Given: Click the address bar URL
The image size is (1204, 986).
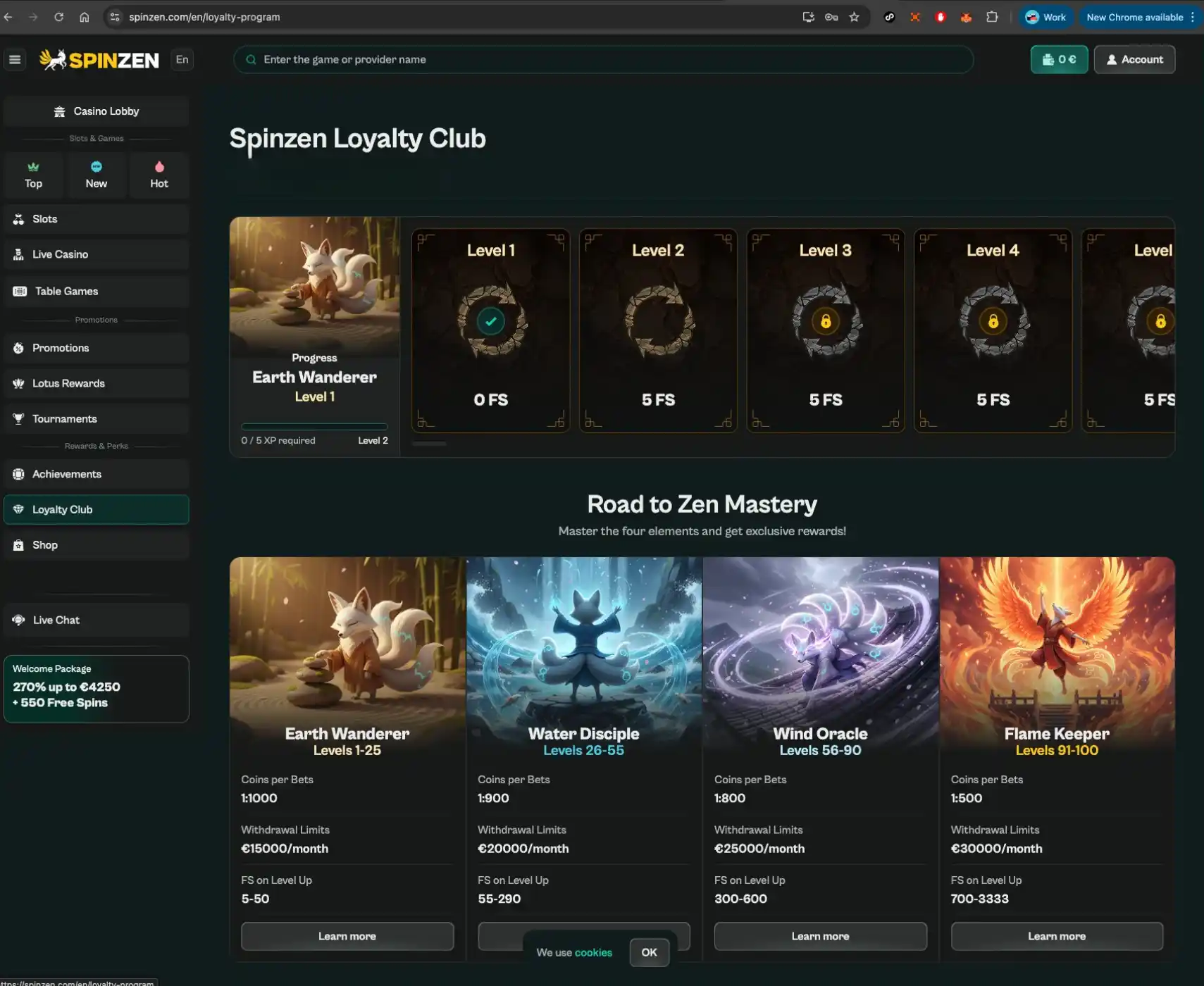Looking at the screenshot, I should (x=204, y=17).
